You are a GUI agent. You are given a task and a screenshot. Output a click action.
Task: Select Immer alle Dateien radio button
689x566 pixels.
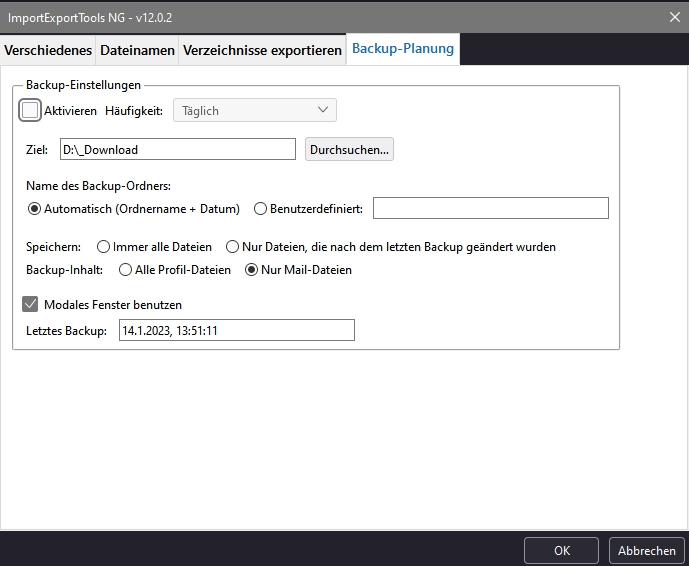click(x=103, y=246)
